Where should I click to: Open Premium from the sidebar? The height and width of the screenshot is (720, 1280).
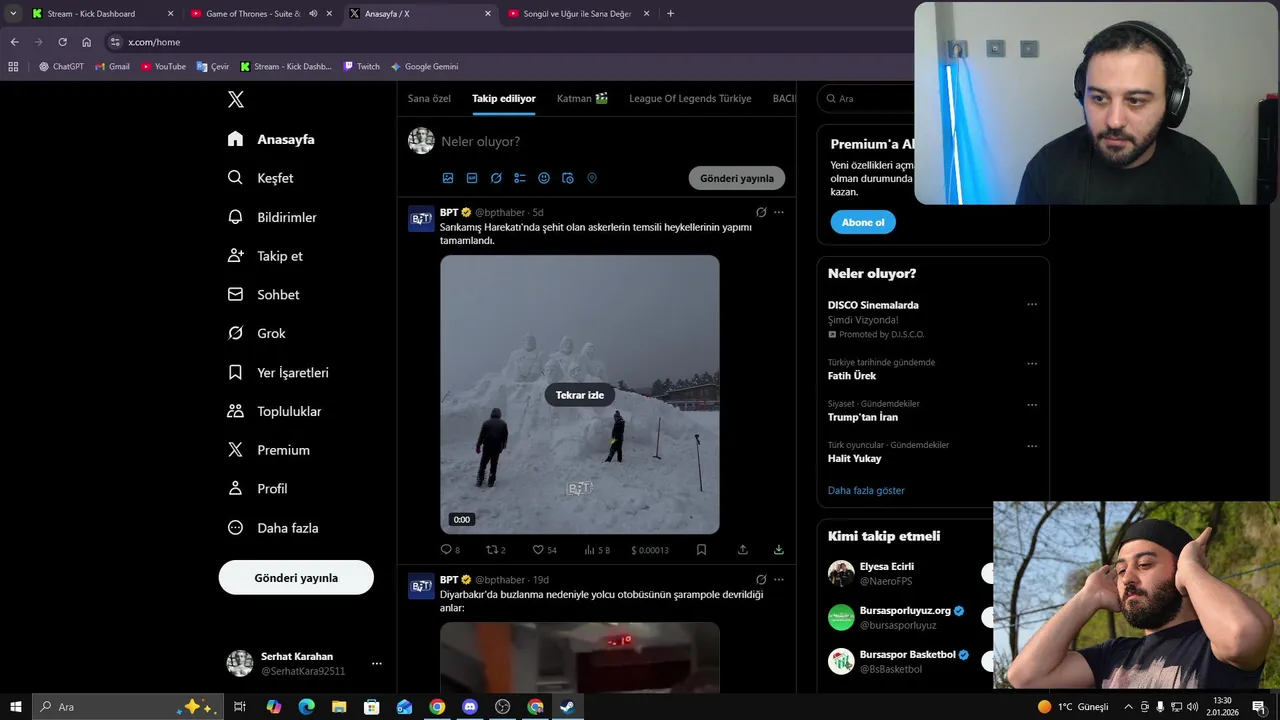269,450
